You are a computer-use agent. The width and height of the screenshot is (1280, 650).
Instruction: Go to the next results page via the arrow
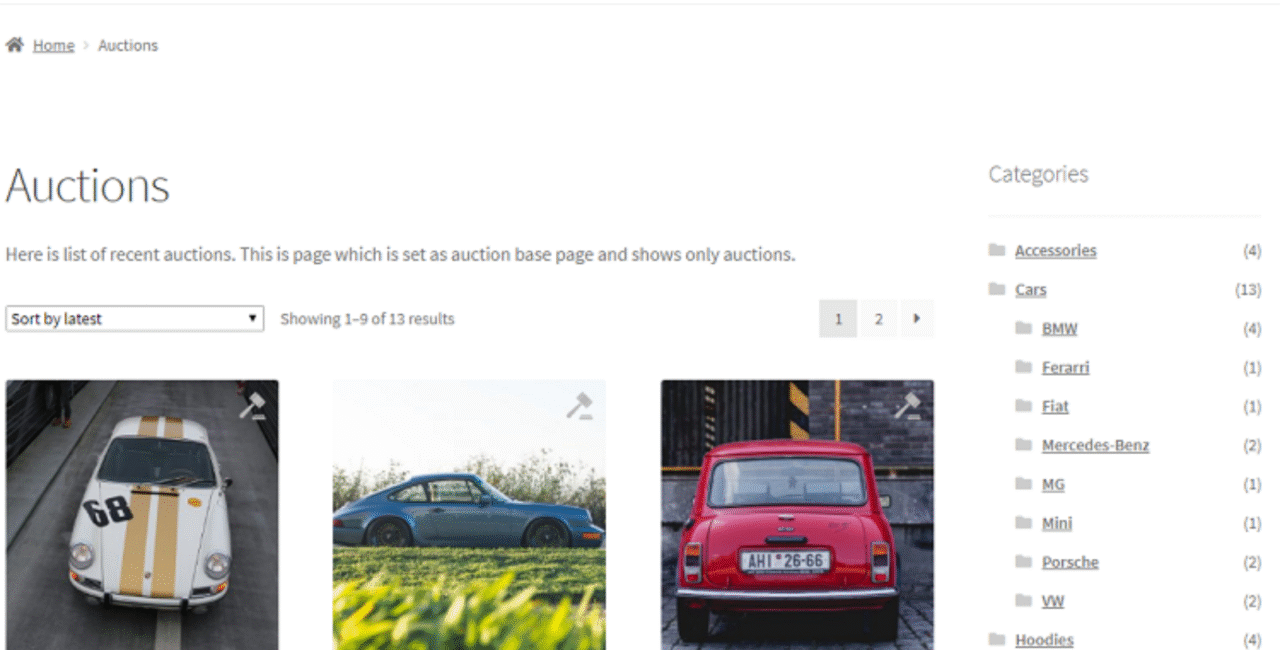coord(917,319)
